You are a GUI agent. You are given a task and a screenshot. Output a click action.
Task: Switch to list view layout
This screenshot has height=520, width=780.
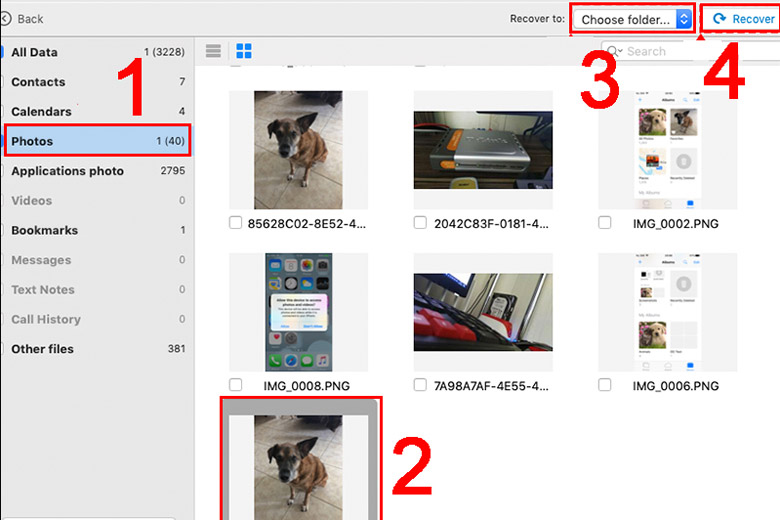pyautogui.click(x=213, y=51)
